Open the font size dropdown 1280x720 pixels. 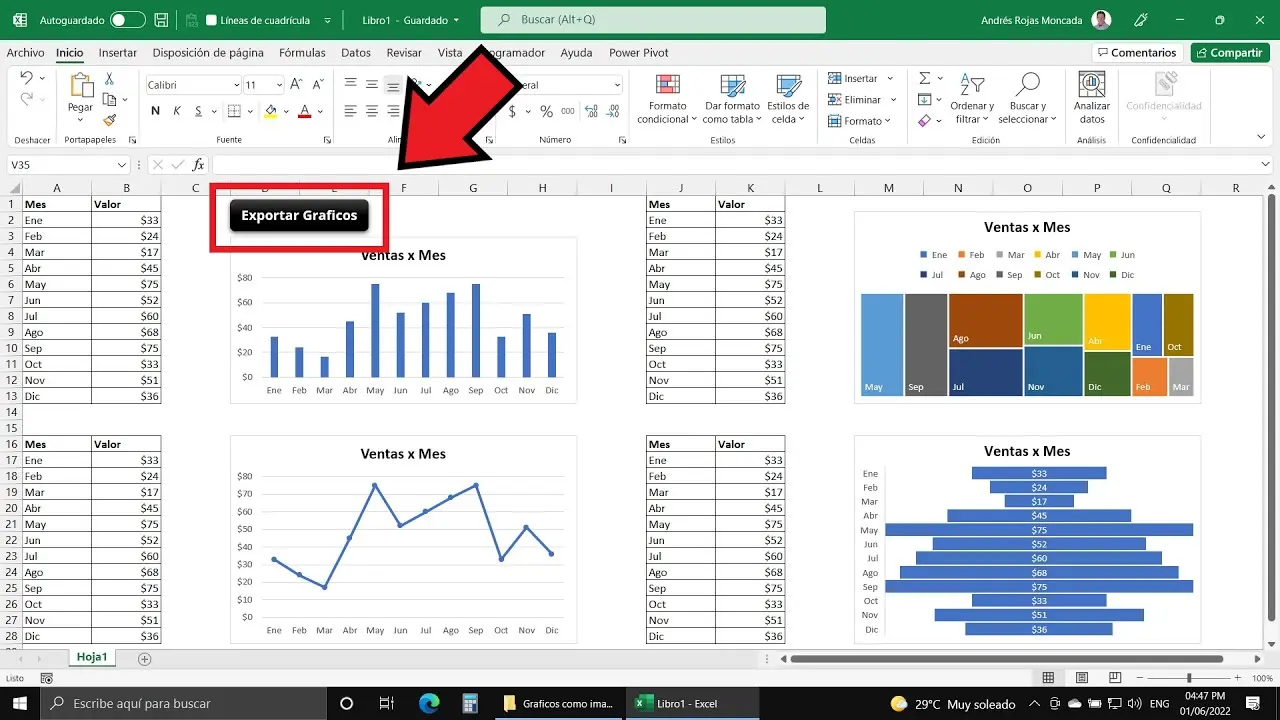pyautogui.click(x=279, y=86)
